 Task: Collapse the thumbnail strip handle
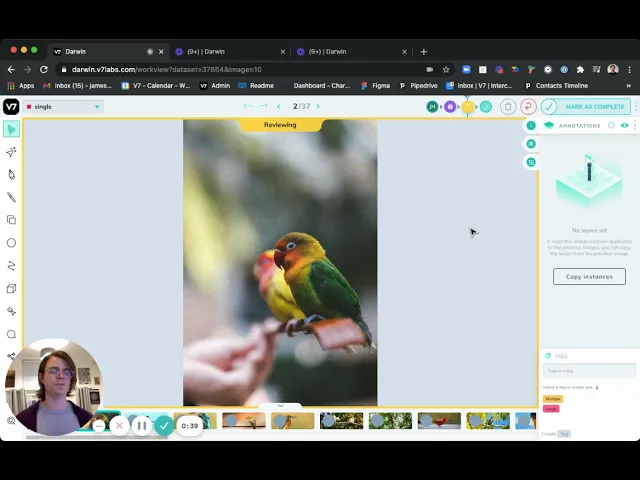tap(280, 406)
